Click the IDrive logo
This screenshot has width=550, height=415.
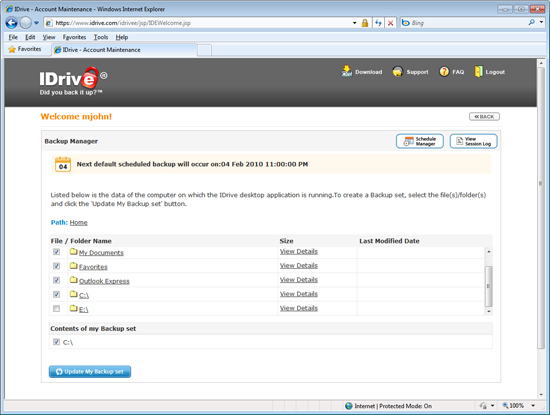pos(73,81)
